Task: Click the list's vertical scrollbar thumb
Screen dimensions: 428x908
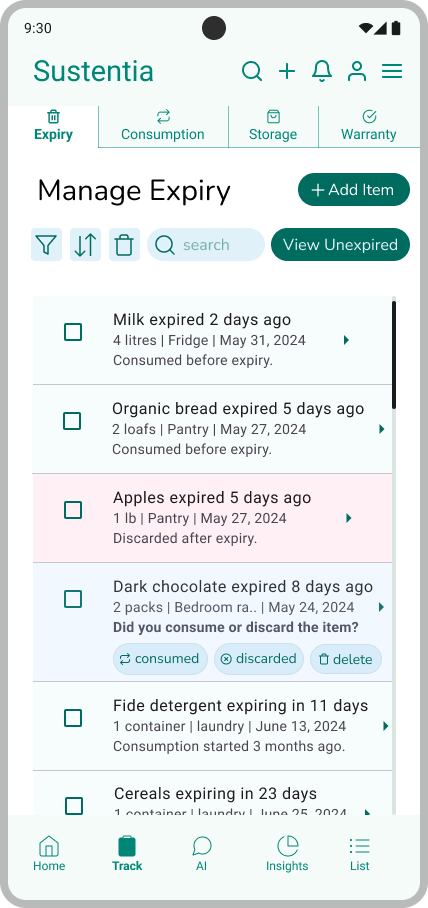Action: [394, 354]
